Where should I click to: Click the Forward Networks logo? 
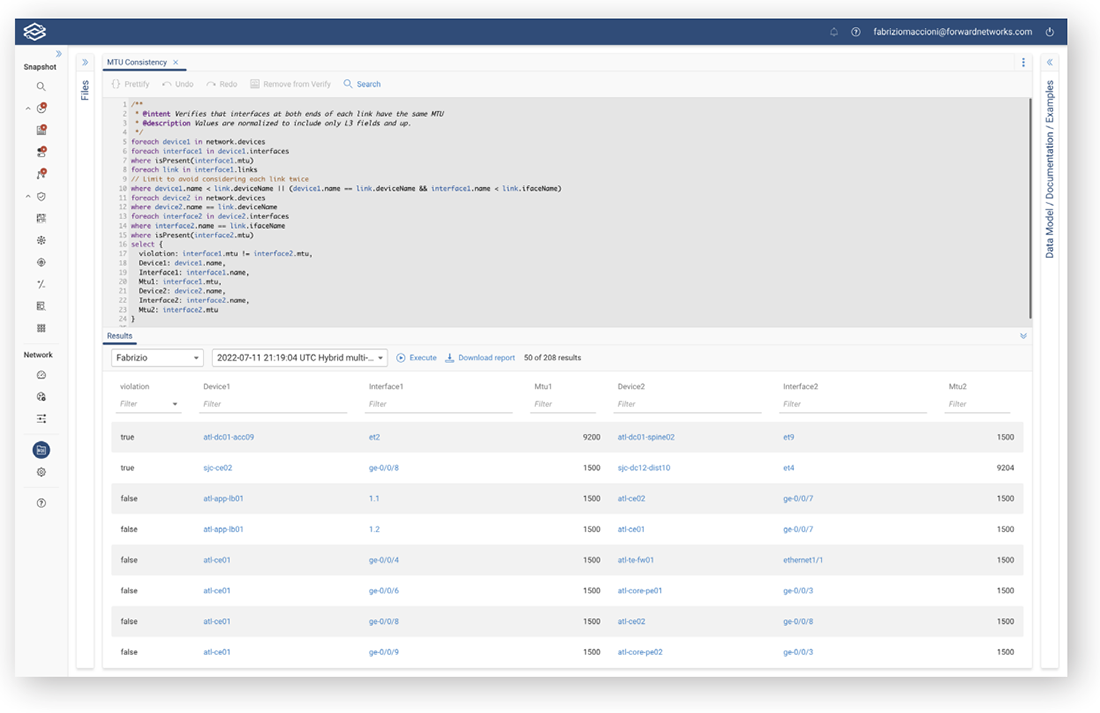[x=34, y=32]
